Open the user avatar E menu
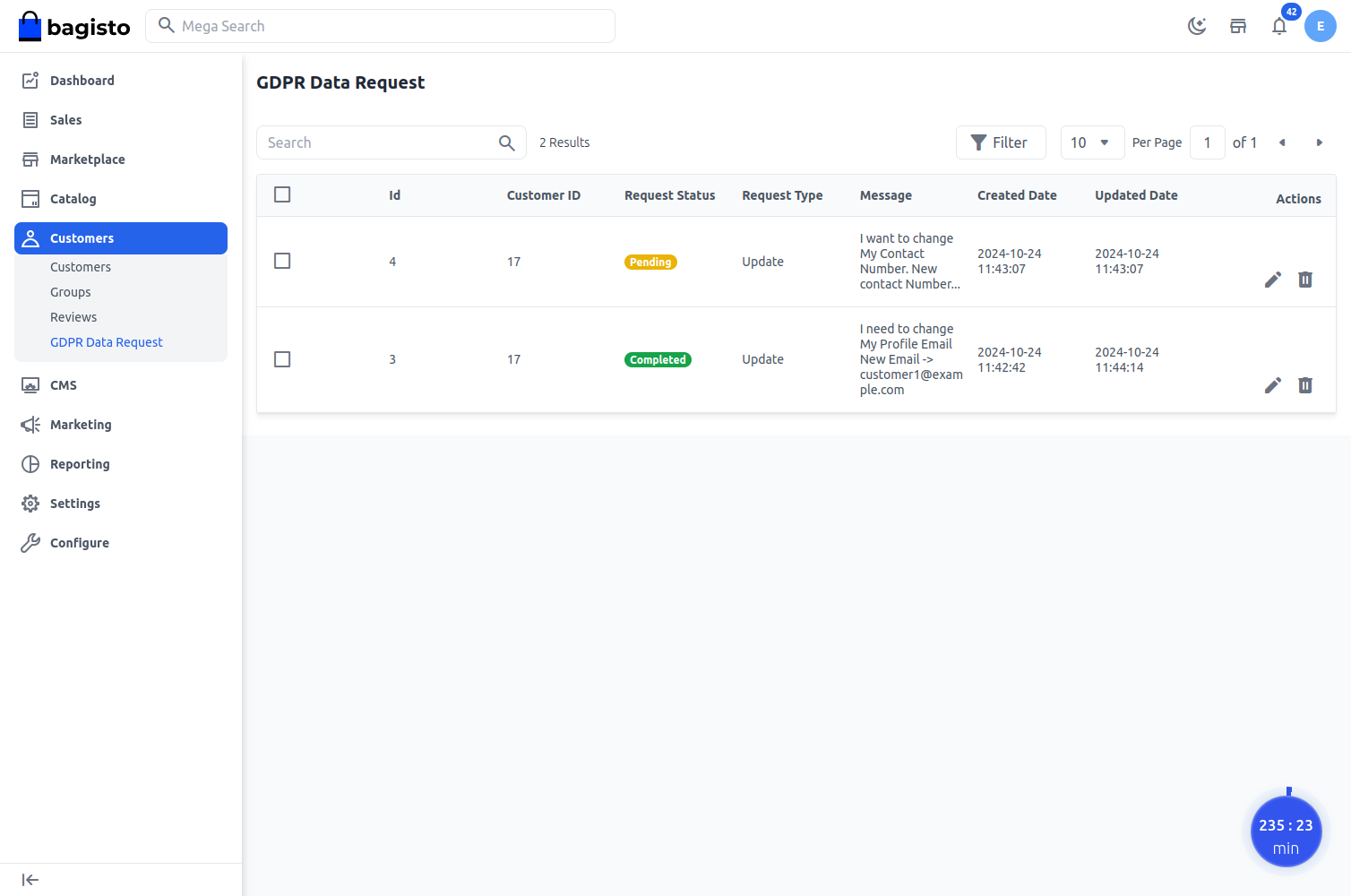1351x896 pixels. 1321,26
